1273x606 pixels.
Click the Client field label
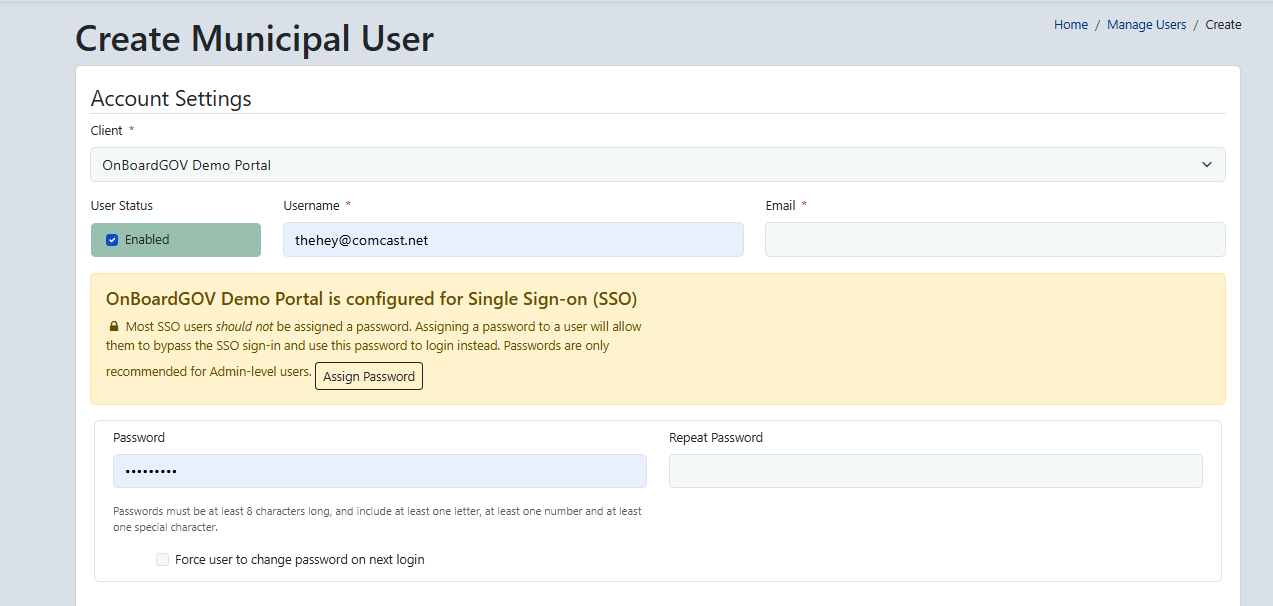coord(107,131)
